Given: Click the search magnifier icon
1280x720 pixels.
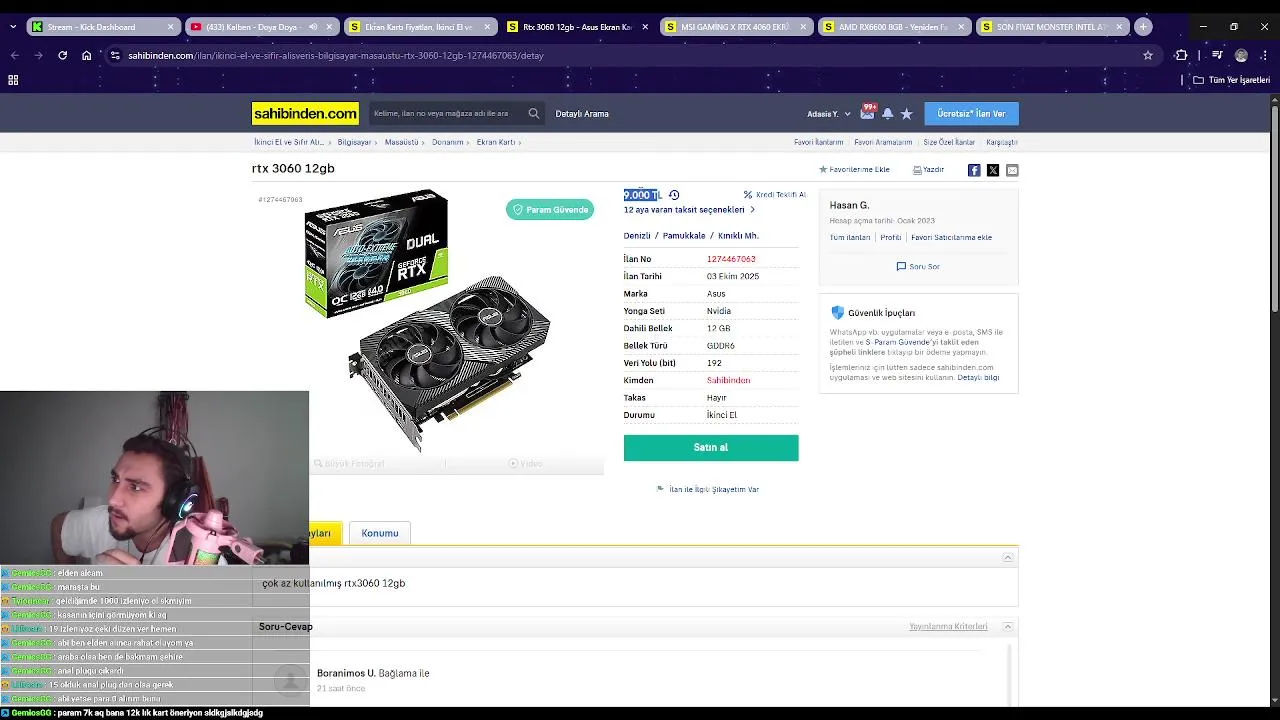Looking at the screenshot, I should pyautogui.click(x=534, y=114).
